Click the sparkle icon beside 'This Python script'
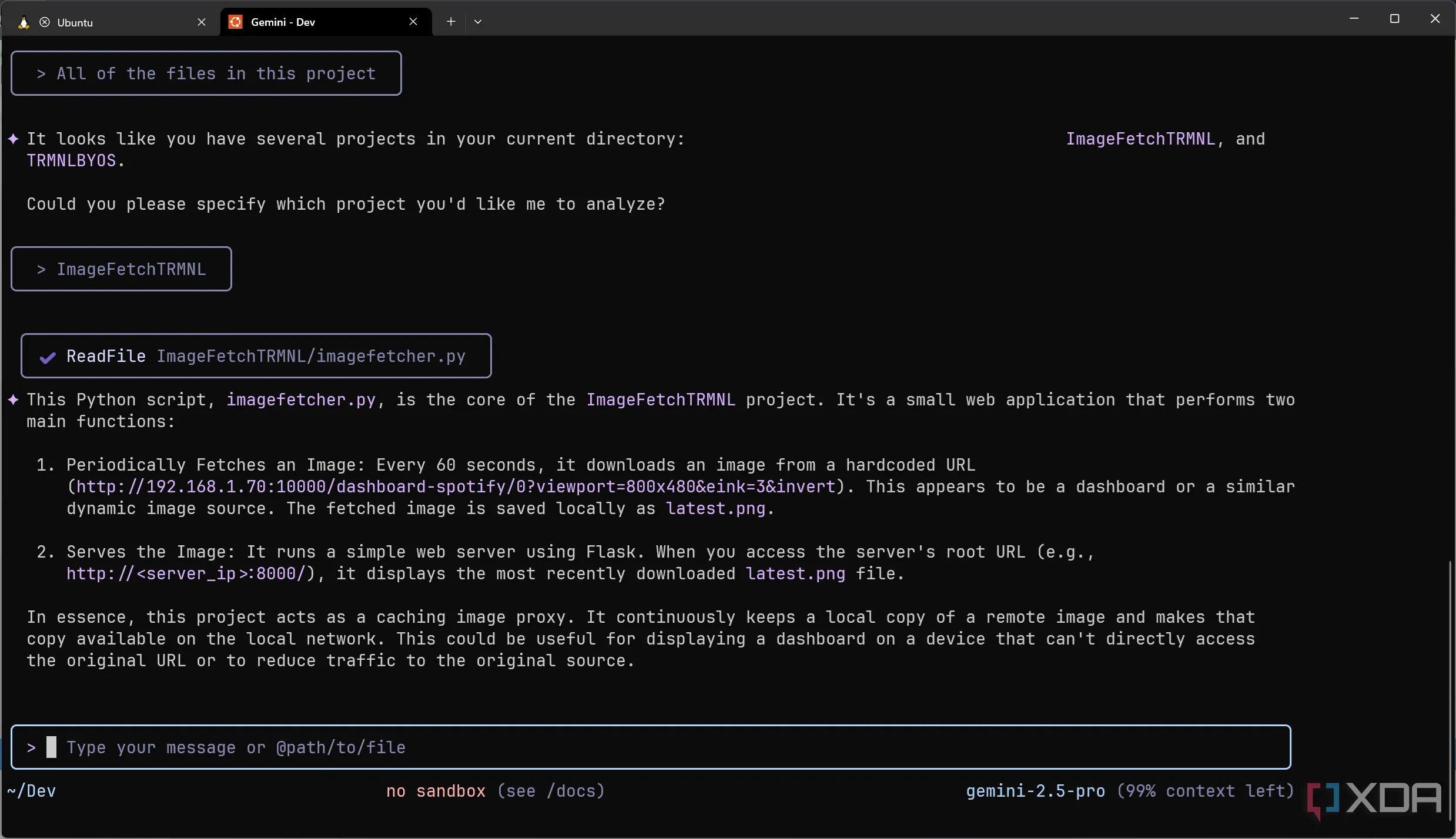Image resolution: width=1456 pixels, height=839 pixels. [14, 400]
